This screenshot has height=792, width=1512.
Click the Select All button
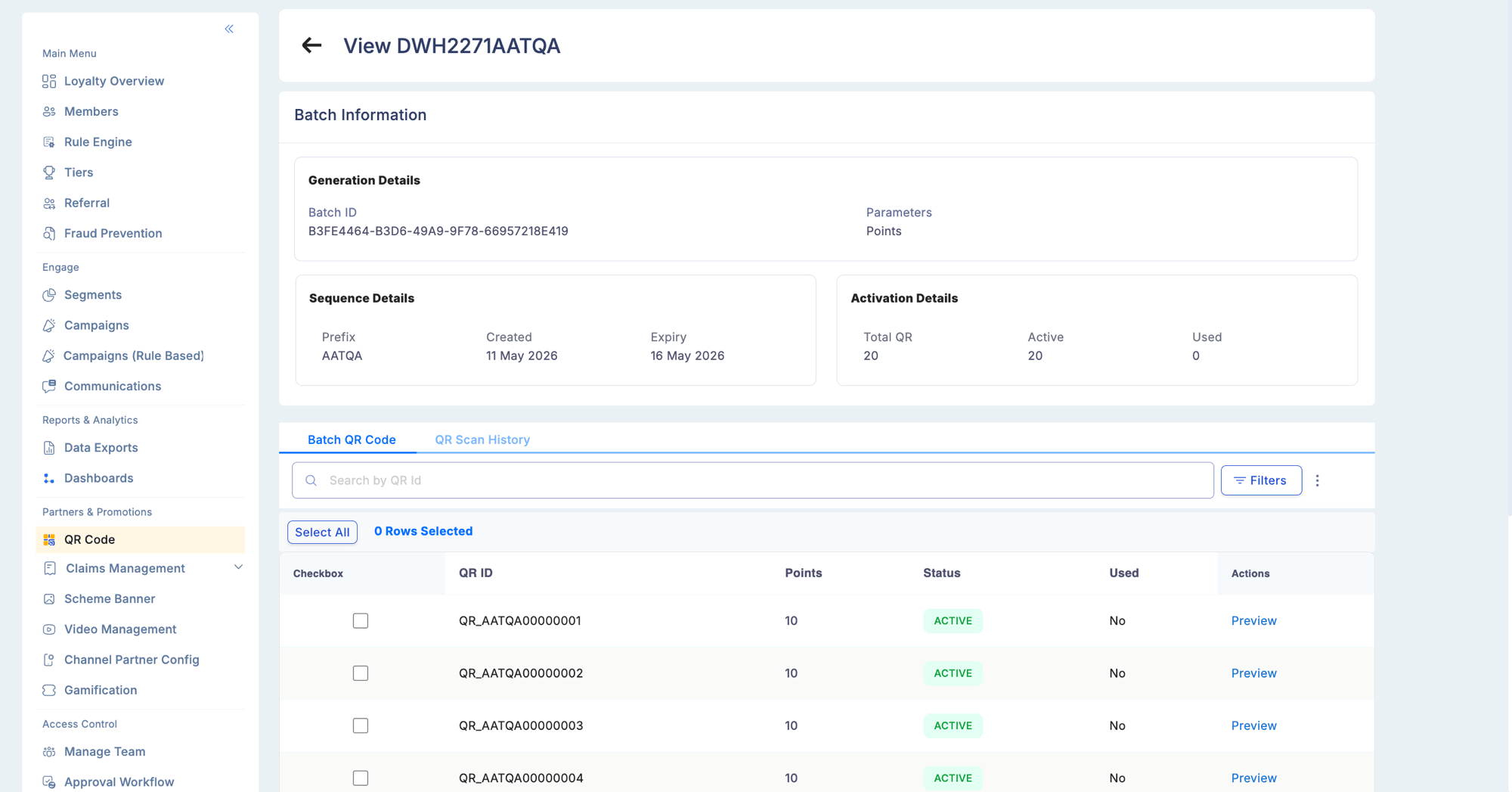point(322,532)
